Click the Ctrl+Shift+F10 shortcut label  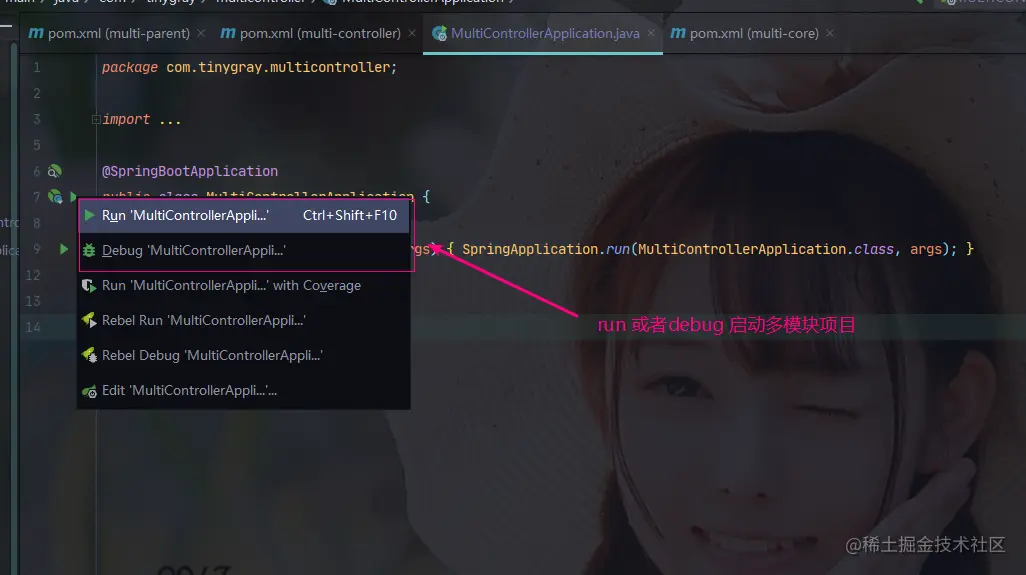click(349, 215)
